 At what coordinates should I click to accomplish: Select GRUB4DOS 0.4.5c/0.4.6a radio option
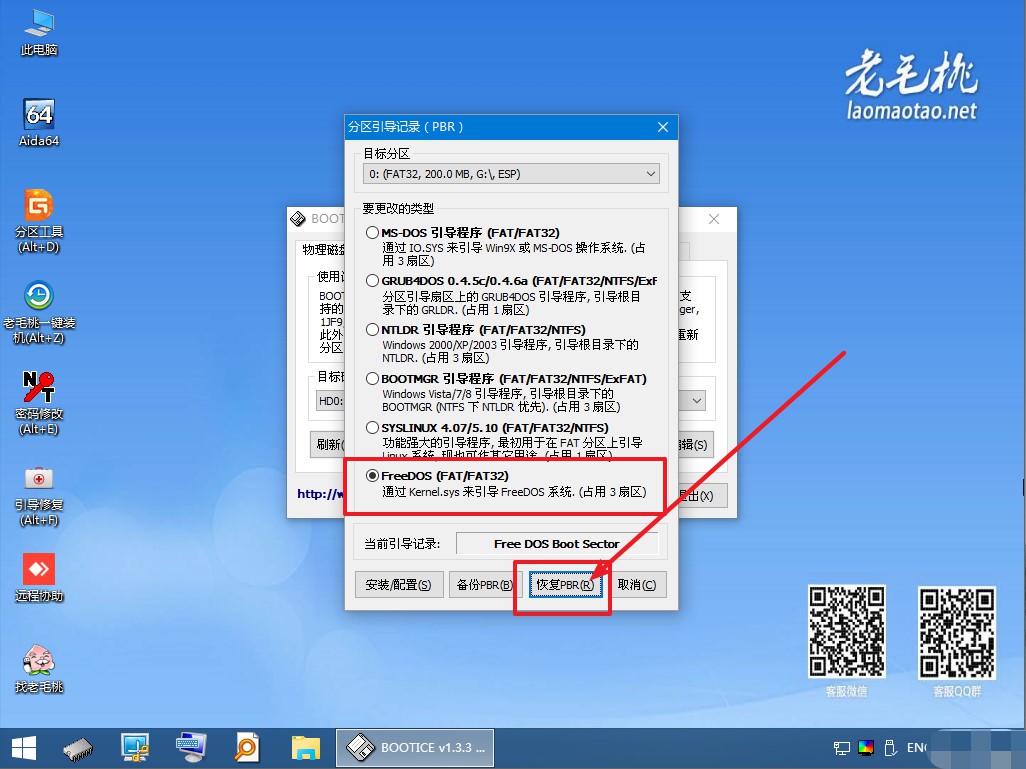click(x=372, y=281)
